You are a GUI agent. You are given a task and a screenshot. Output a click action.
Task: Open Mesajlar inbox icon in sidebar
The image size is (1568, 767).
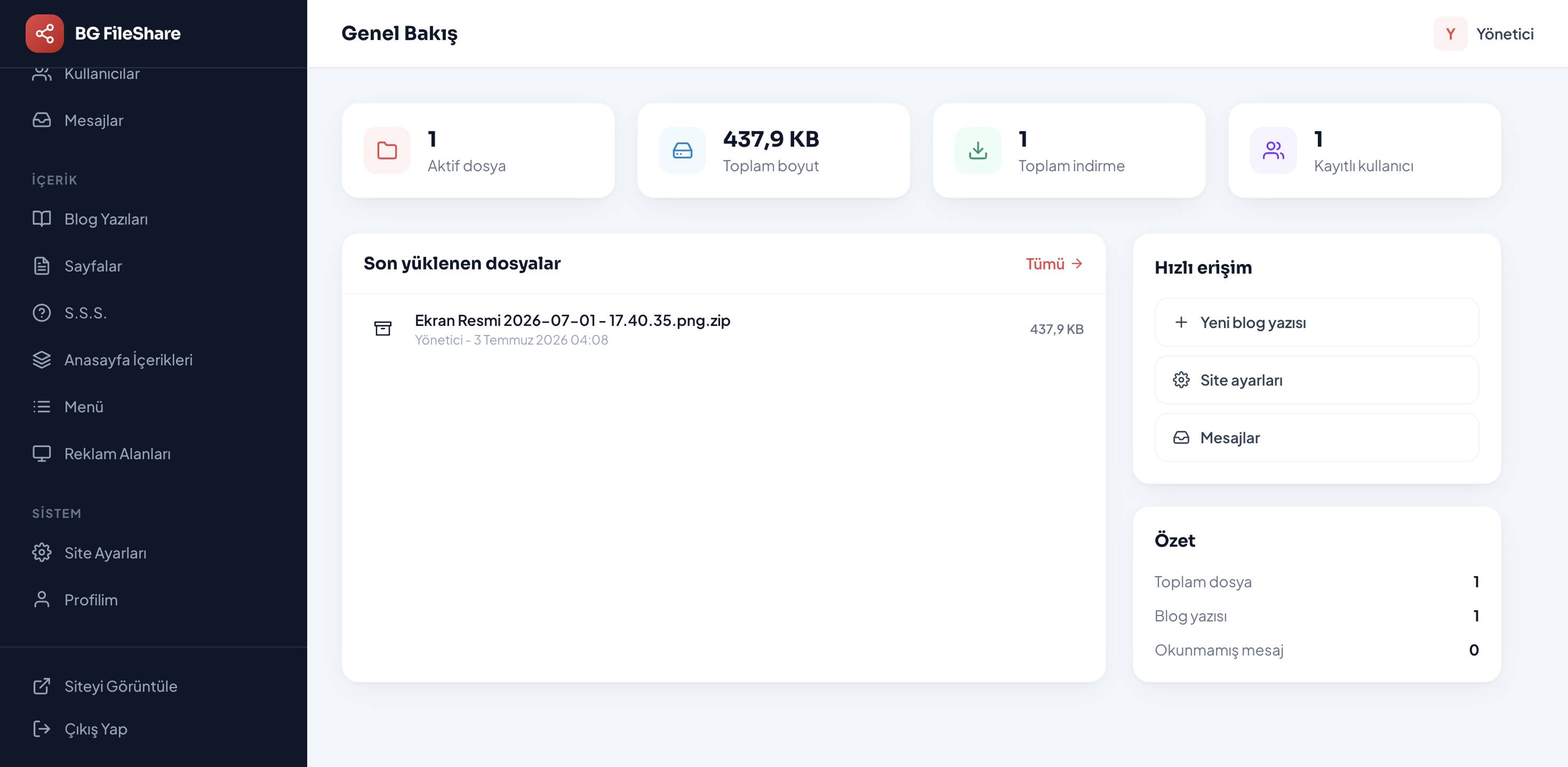click(x=42, y=120)
